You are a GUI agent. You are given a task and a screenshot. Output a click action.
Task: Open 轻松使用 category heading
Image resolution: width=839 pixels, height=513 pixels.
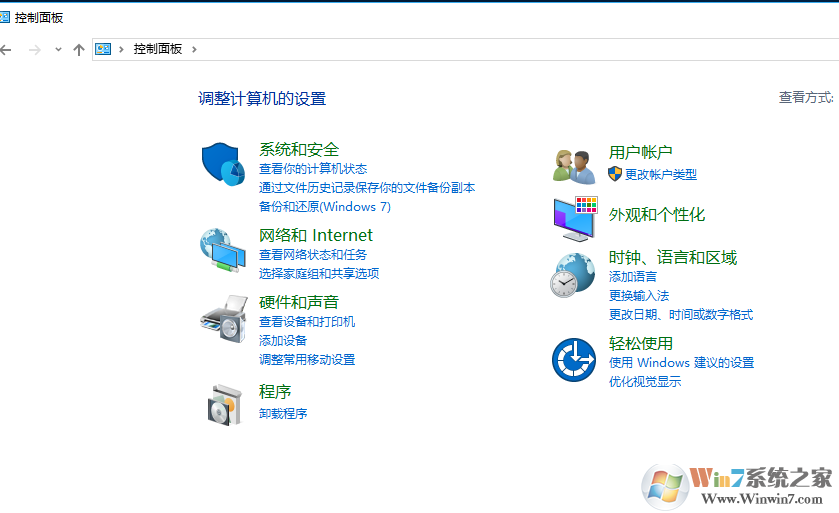(640, 343)
